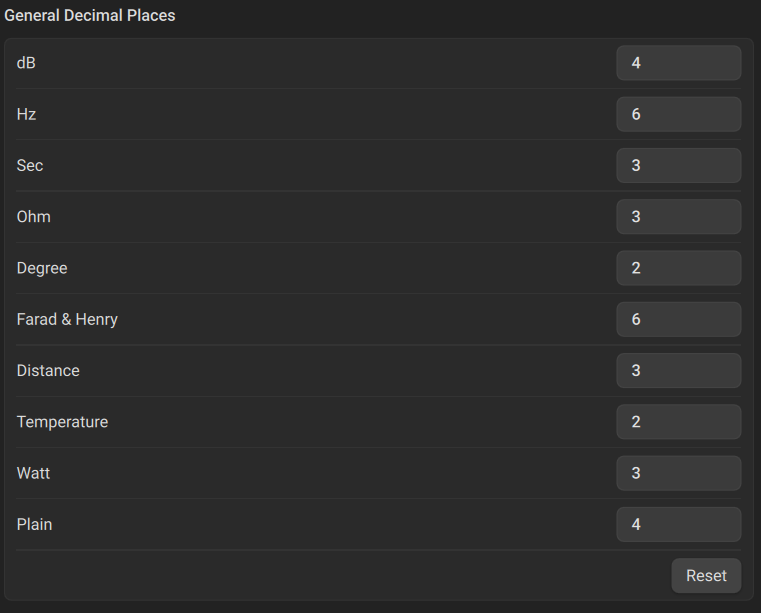Click the Distance decimal places input

click(678, 371)
